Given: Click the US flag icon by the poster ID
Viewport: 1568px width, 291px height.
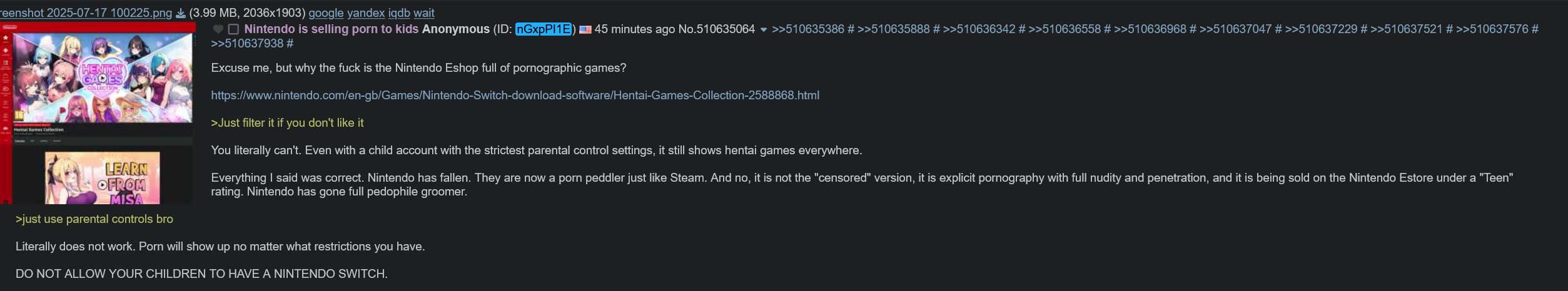Looking at the screenshot, I should pos(585,29).
